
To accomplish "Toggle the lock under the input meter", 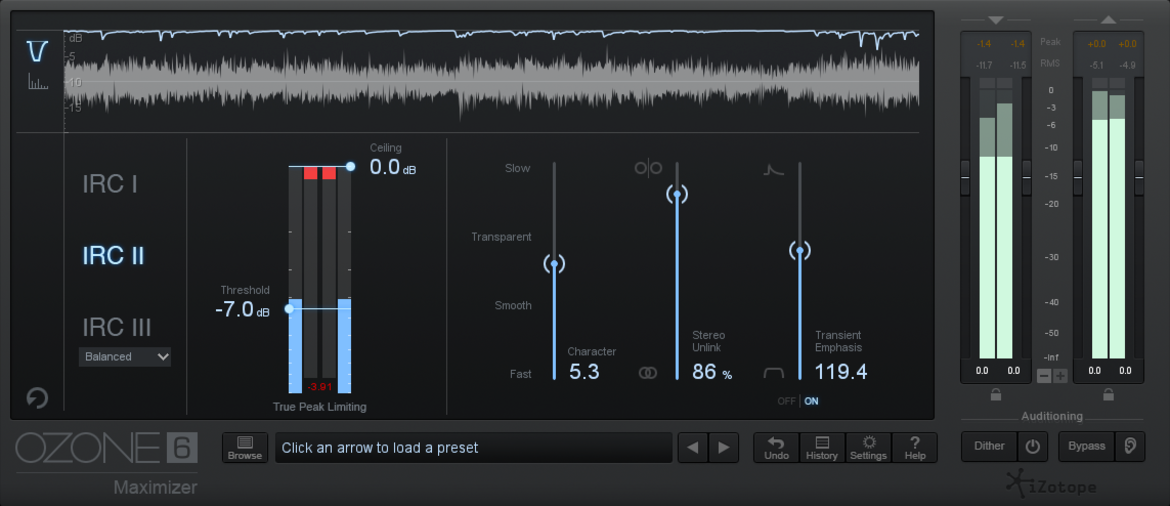I will [995, 395].
